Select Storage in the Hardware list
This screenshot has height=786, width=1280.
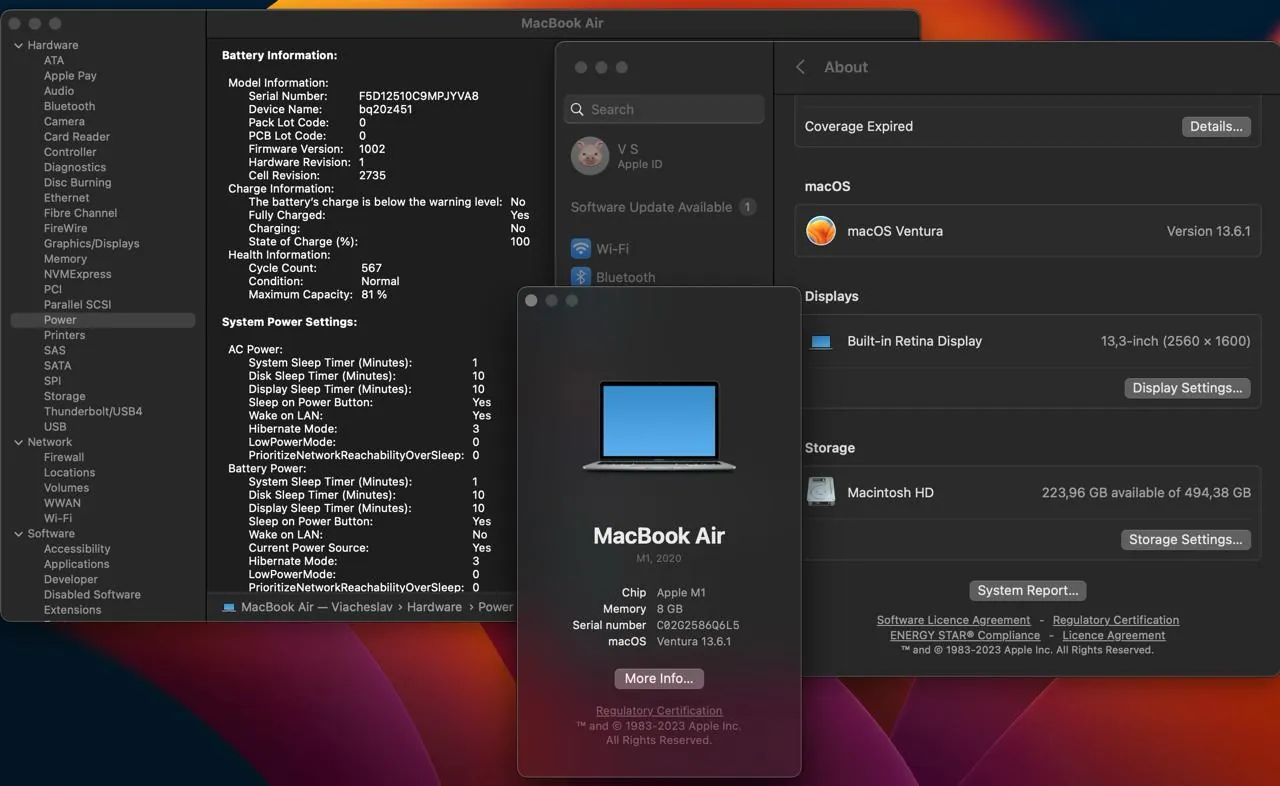point(65,396)
